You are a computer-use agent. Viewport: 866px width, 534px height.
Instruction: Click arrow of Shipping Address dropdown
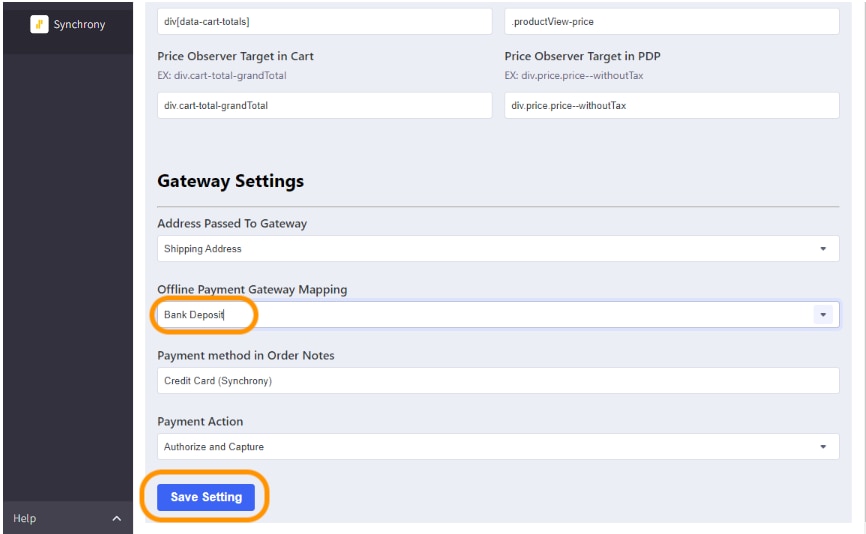coord(823,249)
